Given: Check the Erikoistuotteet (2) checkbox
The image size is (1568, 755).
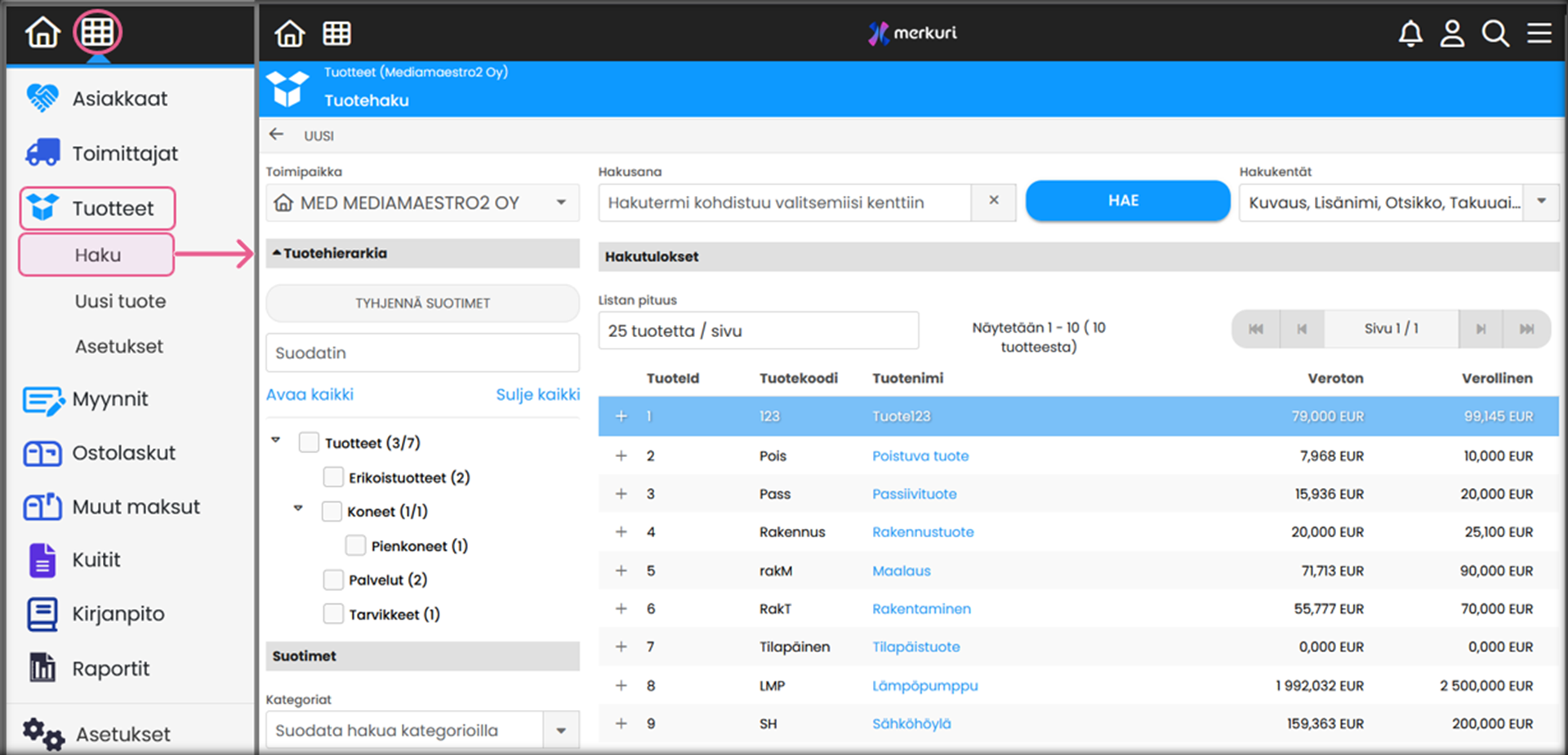Looking at the screenshot, I should pyautogui.click(x=333, y=477).
